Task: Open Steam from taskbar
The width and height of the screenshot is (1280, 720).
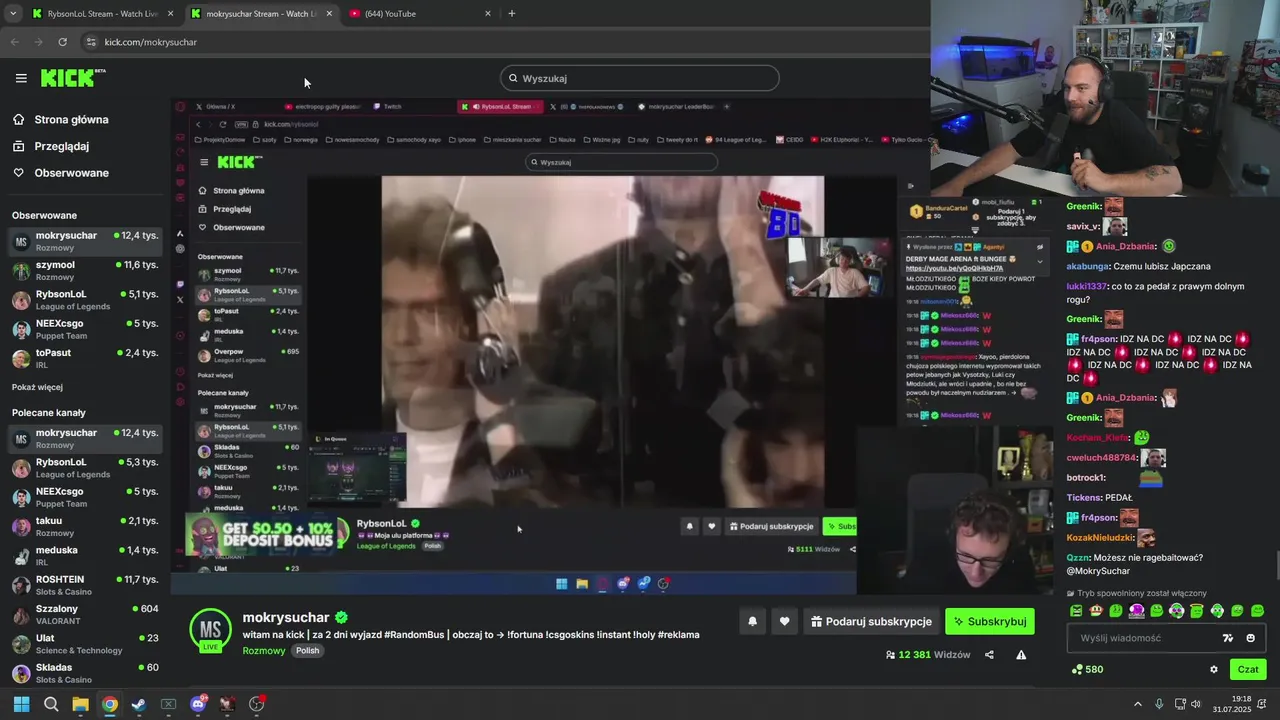Action: [x=139, y=704]
